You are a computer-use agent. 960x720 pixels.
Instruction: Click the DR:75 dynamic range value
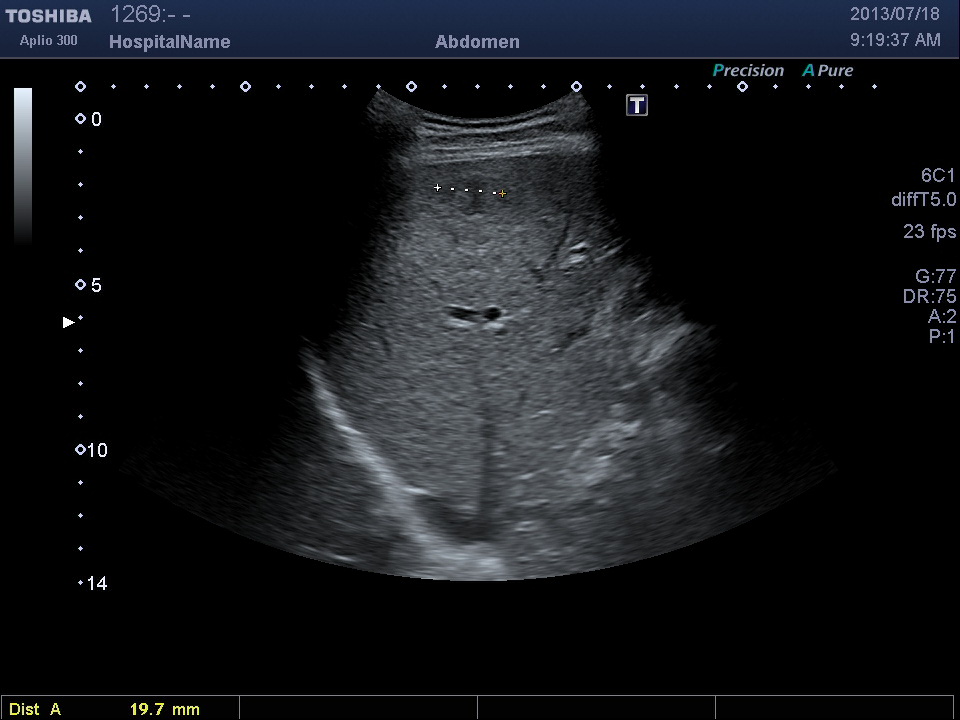click(x=929, y=296)
